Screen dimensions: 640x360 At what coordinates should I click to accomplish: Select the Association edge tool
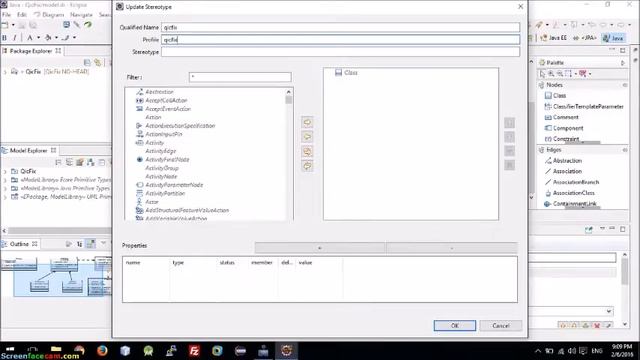[563, 171]
